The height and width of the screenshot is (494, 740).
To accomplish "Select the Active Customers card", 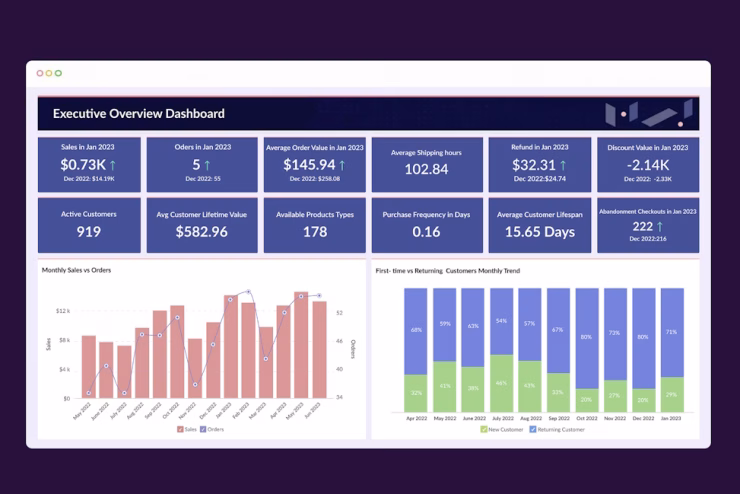I will 89,225.
